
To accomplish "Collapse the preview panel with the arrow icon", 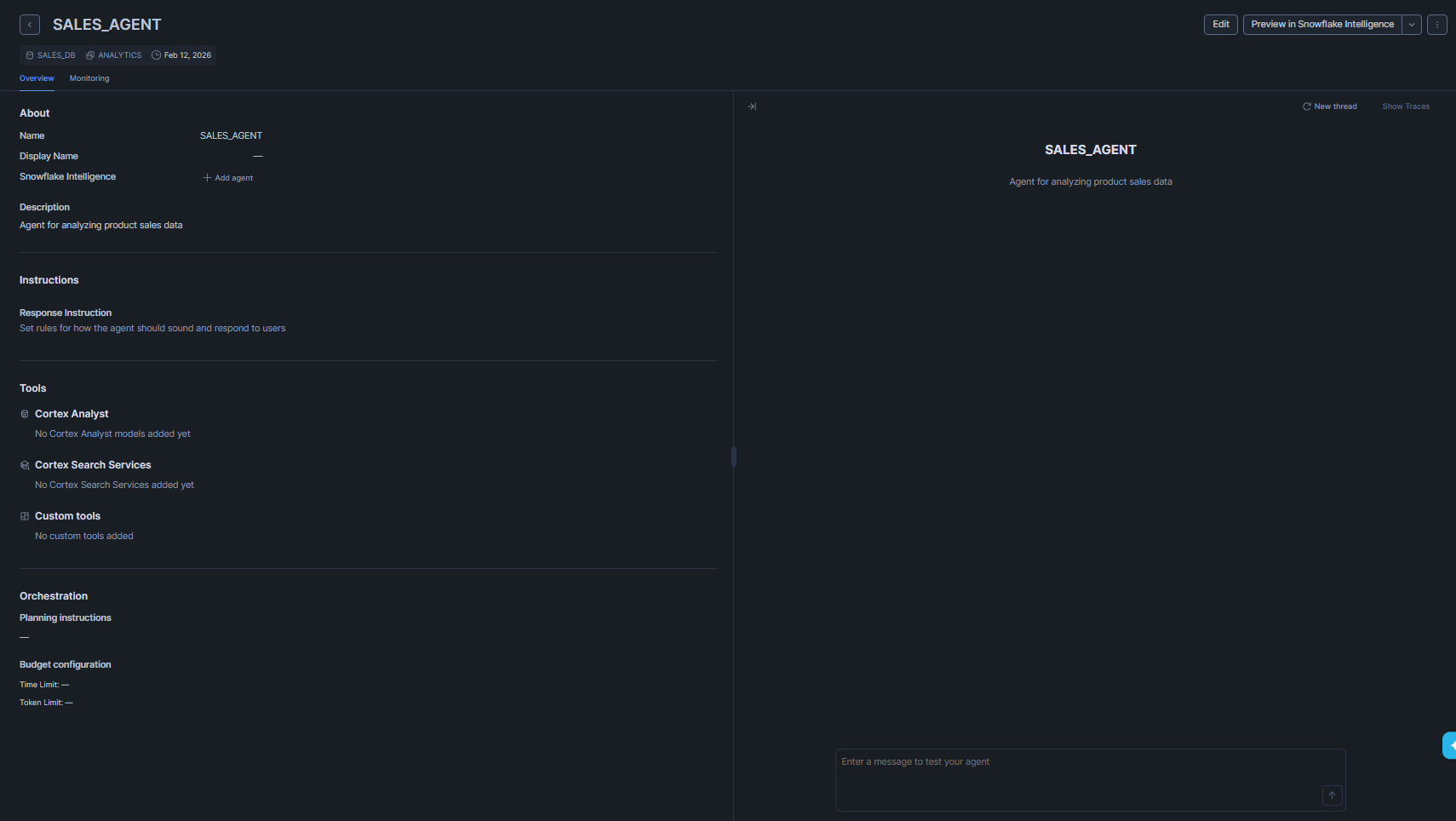I will (x=752, y=106).
